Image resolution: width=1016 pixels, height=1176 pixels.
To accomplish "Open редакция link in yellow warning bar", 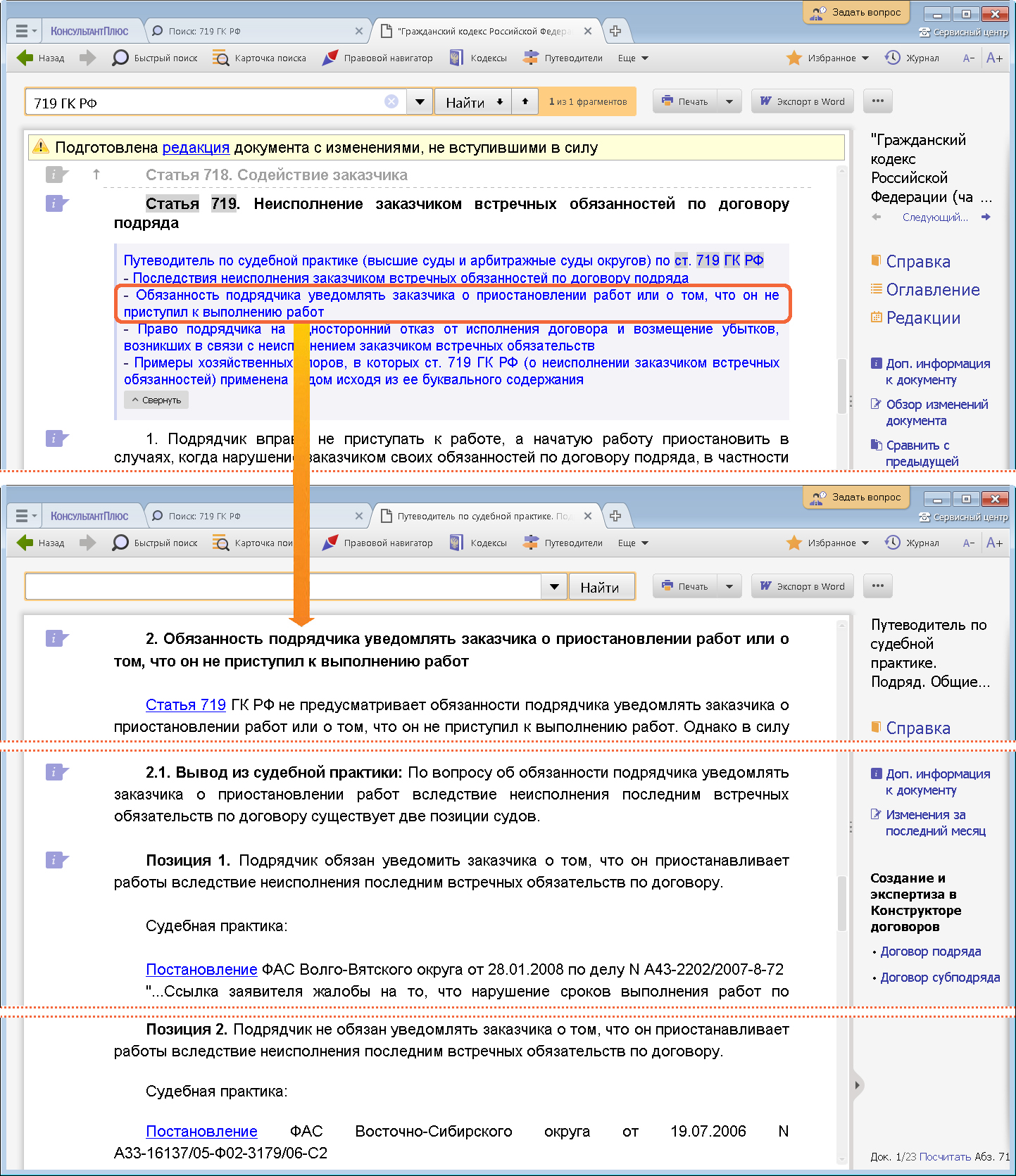I will [196, 148].
